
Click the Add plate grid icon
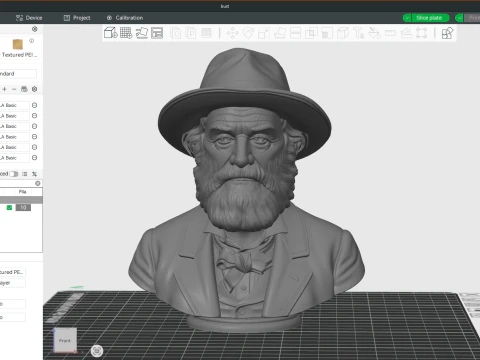click(x=126, y=33)
